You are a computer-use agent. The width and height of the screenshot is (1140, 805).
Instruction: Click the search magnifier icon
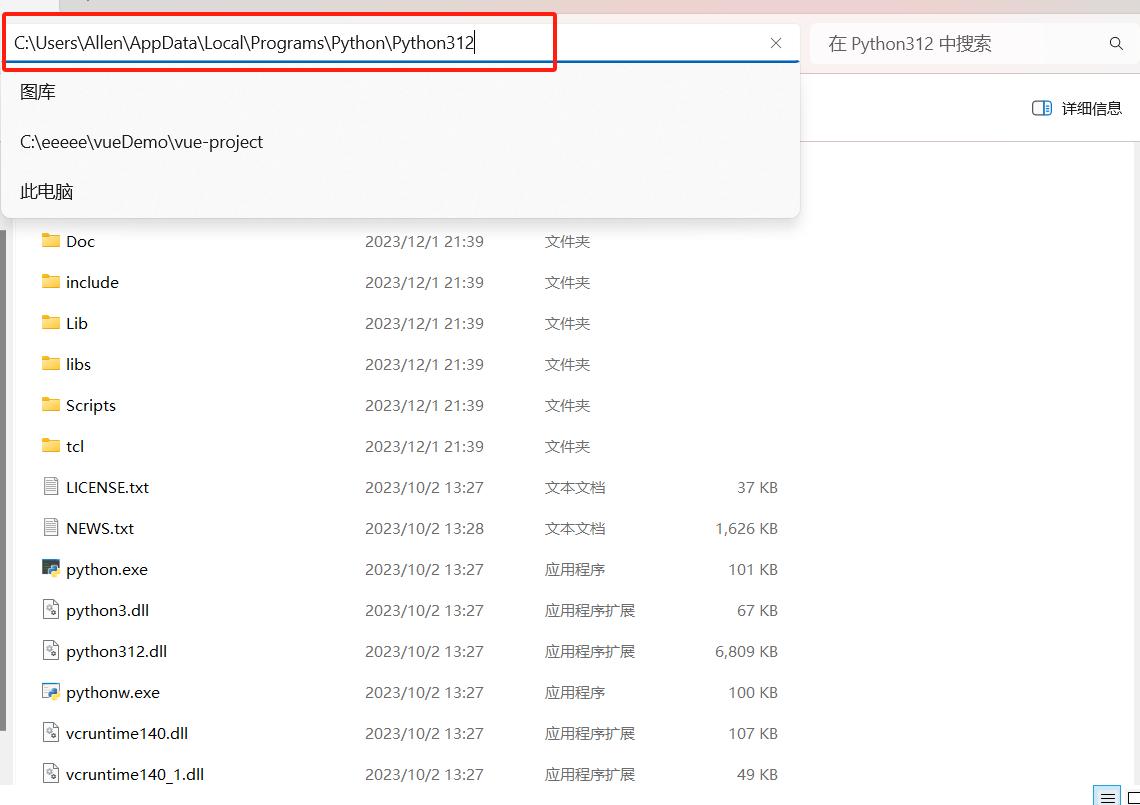tap(1116, 44)
